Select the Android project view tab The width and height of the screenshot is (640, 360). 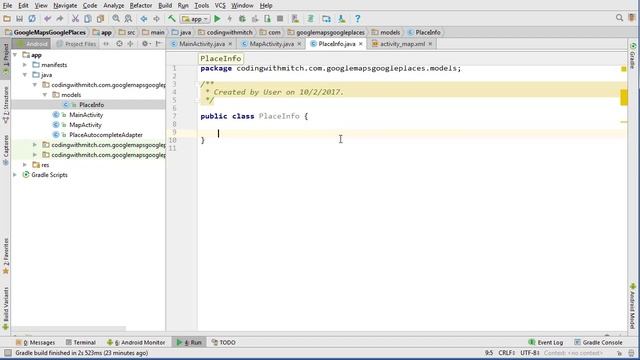32,44
